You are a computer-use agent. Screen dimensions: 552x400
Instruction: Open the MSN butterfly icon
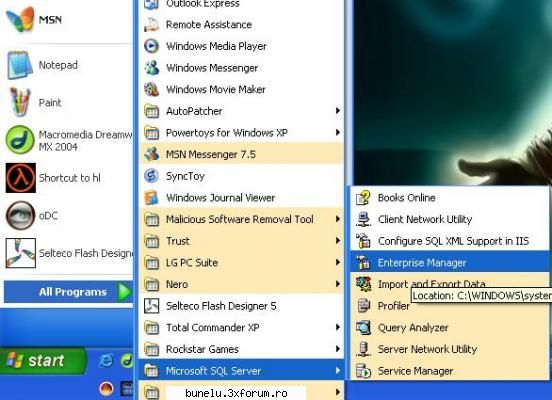(x=20, y=19)
